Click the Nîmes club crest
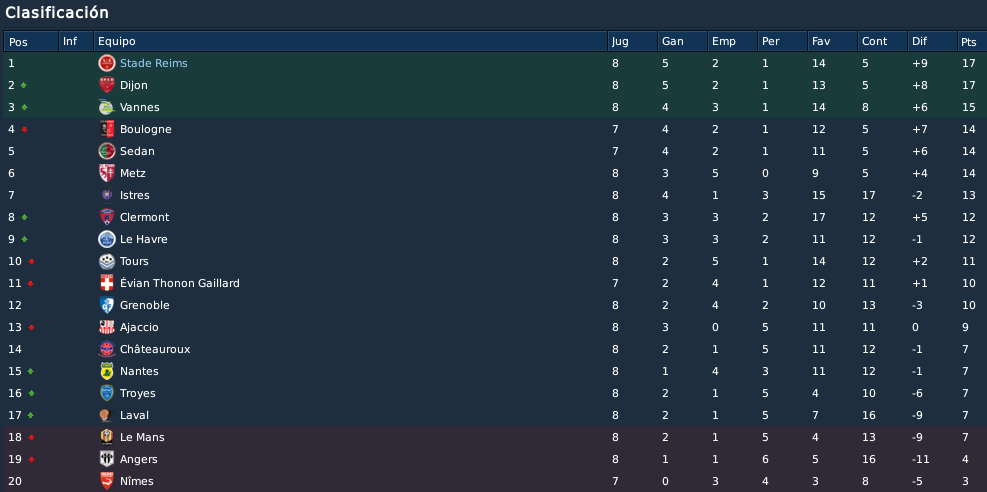This screenshot has height=492, width=987. [x=106, y=481]
